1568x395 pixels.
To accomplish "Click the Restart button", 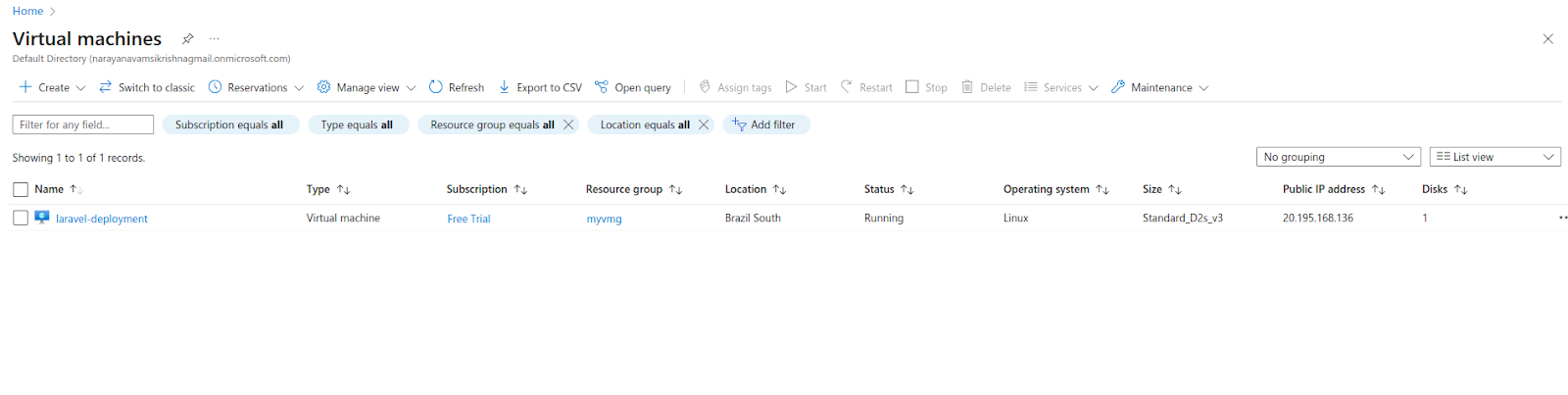I will pos(866,87).
